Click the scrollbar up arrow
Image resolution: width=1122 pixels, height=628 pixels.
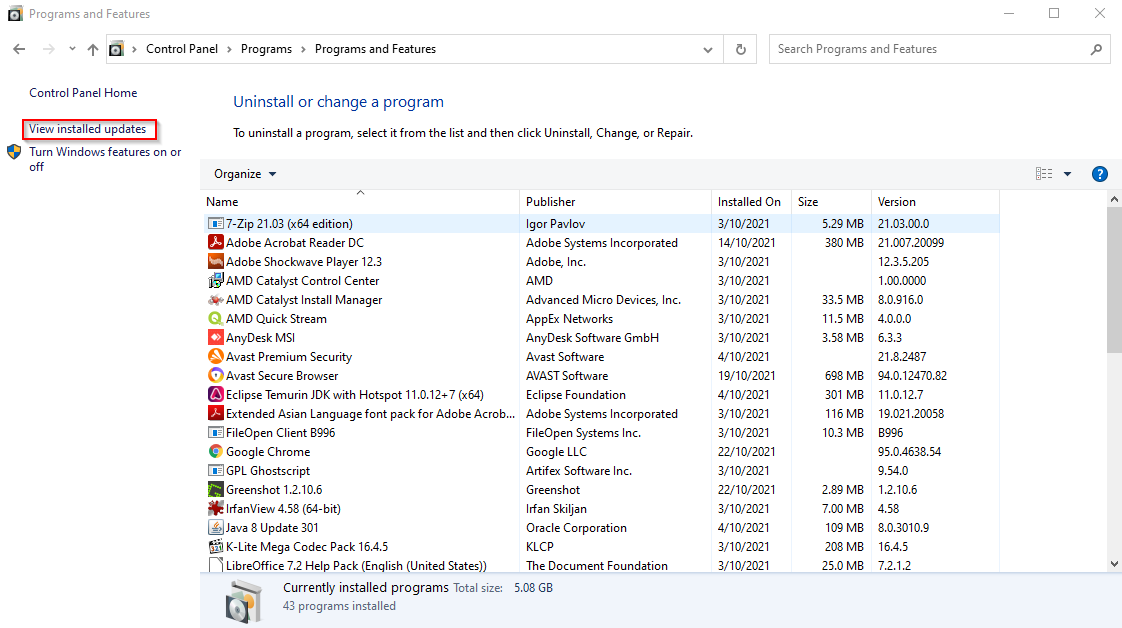(x=1114, y=199)
